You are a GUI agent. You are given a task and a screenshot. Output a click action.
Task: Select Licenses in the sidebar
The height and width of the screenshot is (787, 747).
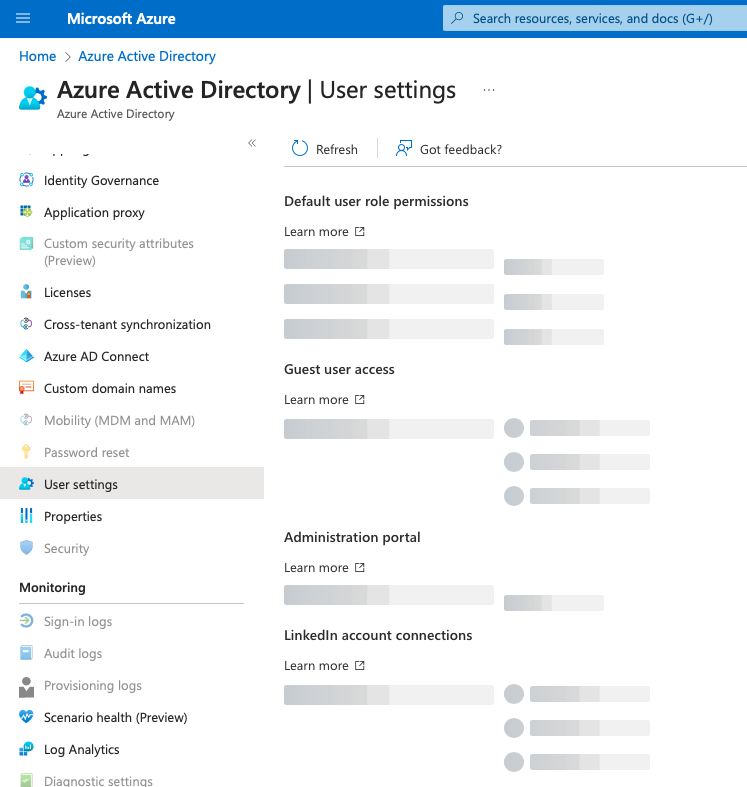pyautogui.click(x=67, y=292)
